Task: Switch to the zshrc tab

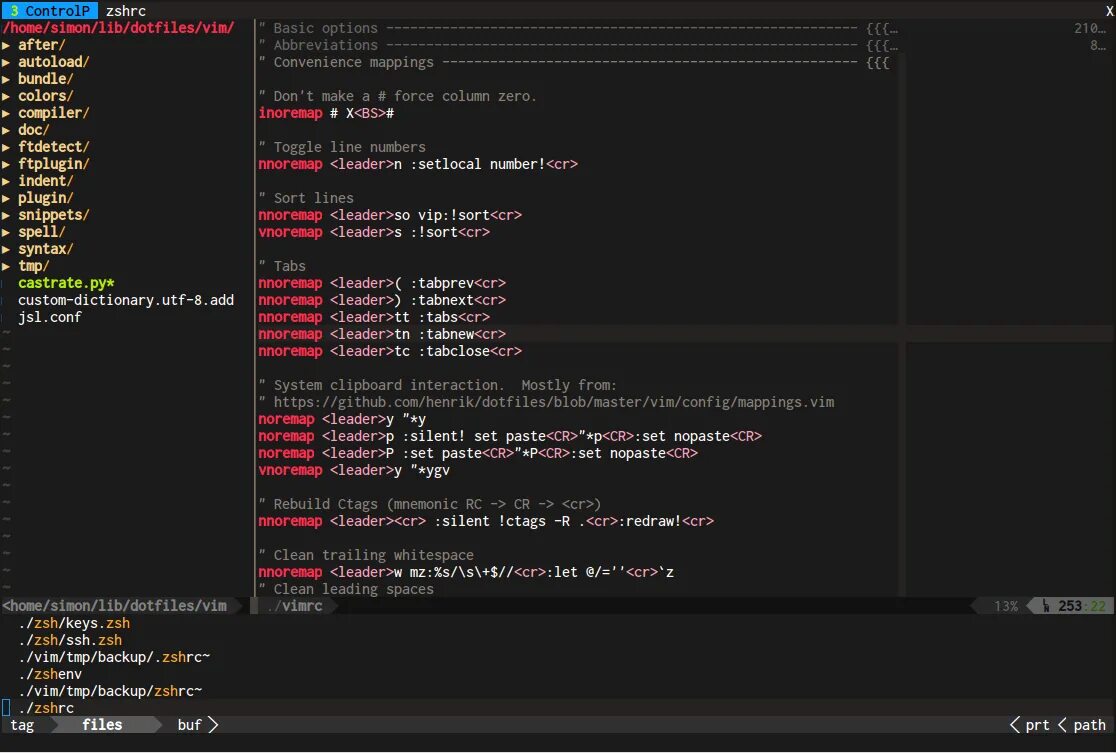Action: click(126, 11)
